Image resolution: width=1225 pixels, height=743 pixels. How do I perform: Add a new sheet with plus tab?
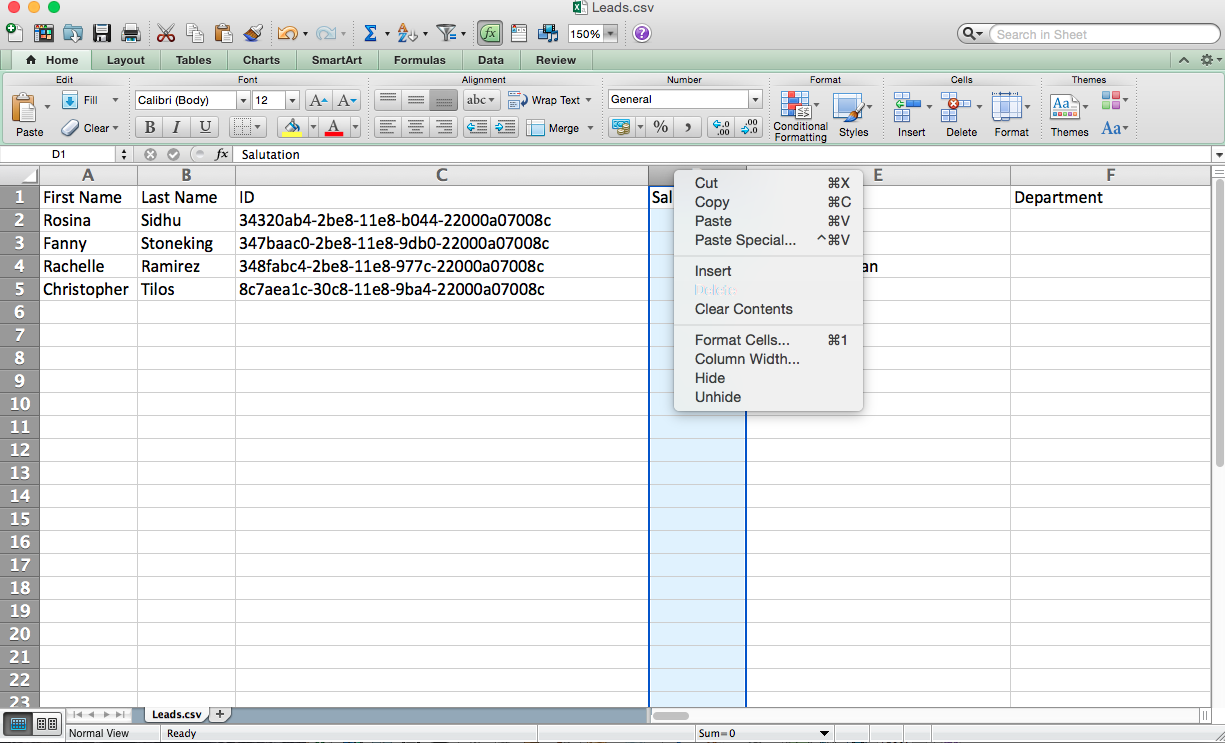click(220, 714)
